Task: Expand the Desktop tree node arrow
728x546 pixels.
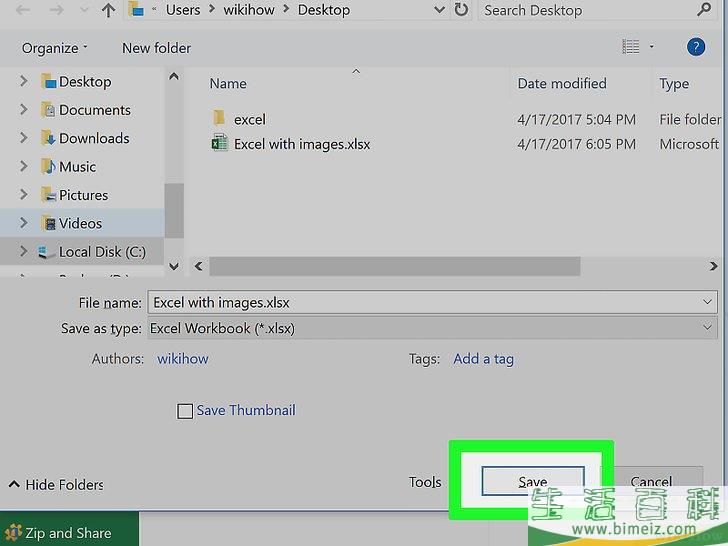Action: [x=23, y=82]
